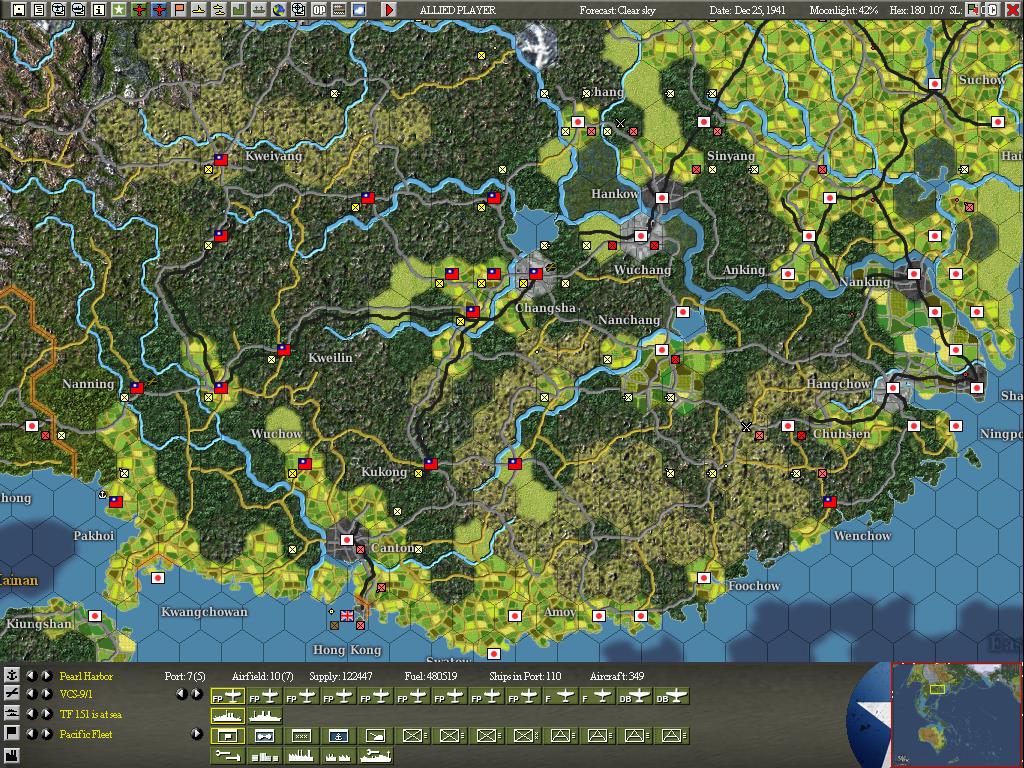The width and height of the screenshot is (1024, 768).
Task: Go to next air unit after VCS-9/1
Action: click(x=47, y=694)
